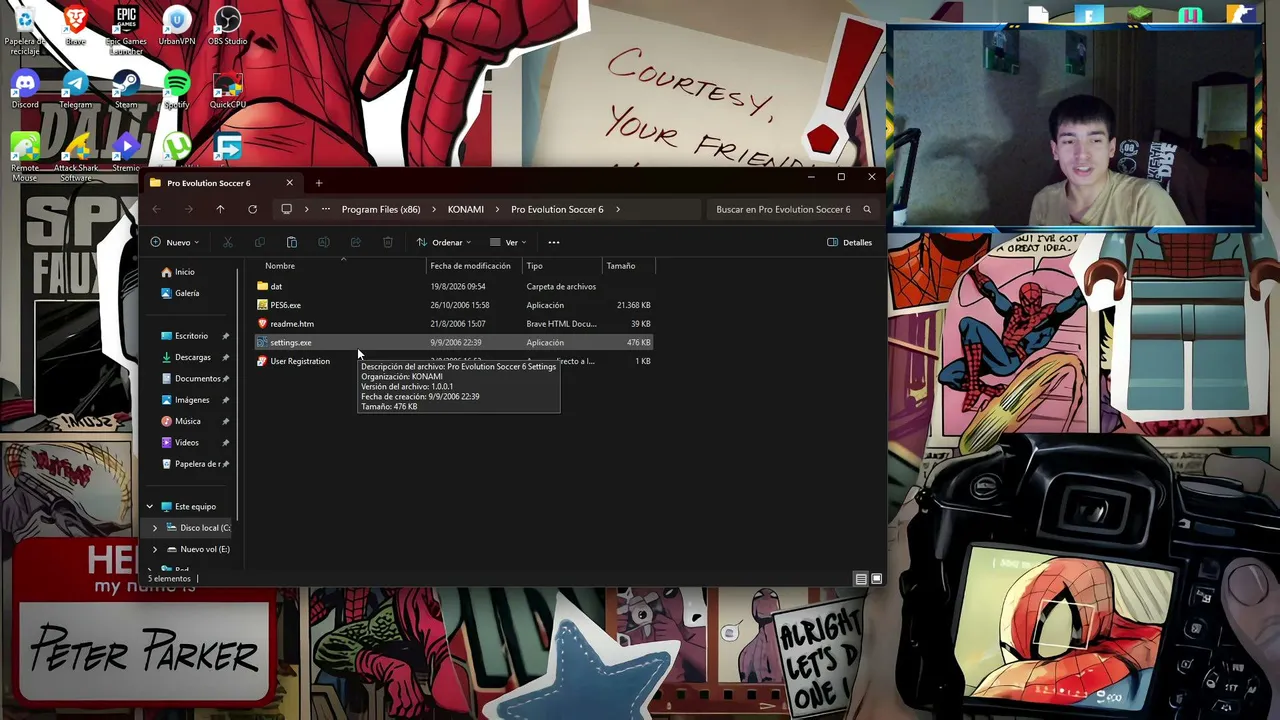Click the Rename icon in the toolbar
This screenshot has width=1280, height=720.
[x=323, y=242]
